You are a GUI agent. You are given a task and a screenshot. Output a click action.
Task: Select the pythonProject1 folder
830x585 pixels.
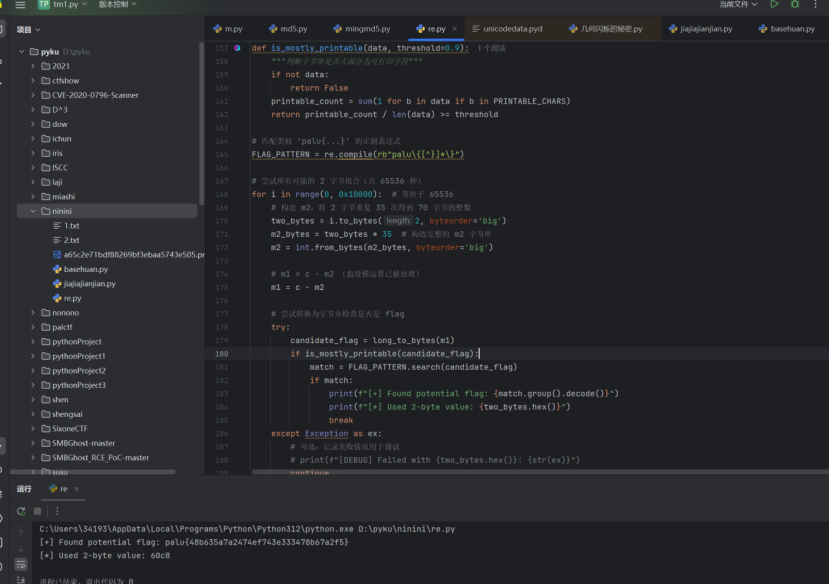tap(74, 356)
